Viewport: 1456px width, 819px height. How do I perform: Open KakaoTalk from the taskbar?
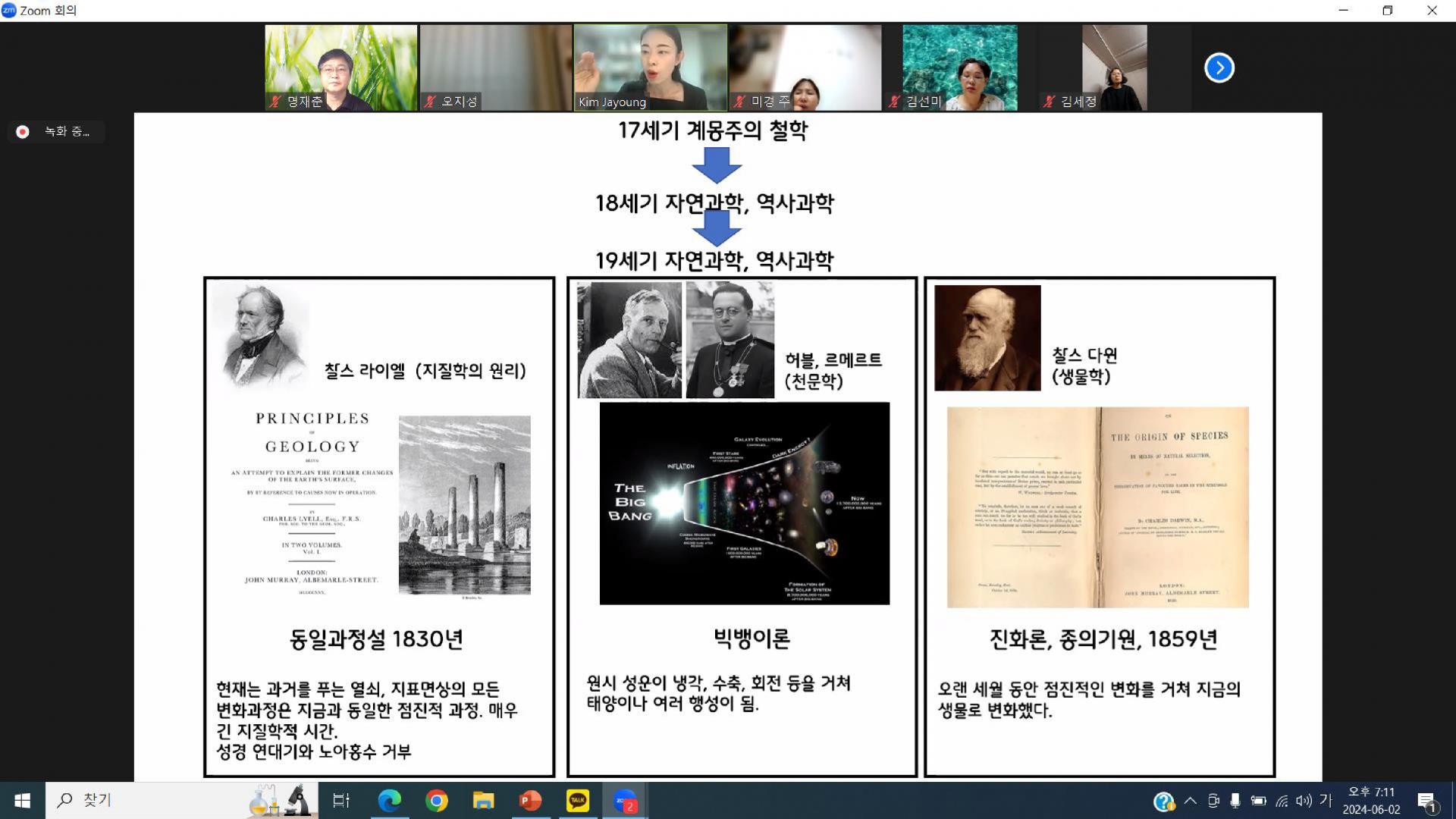(577, 801)
